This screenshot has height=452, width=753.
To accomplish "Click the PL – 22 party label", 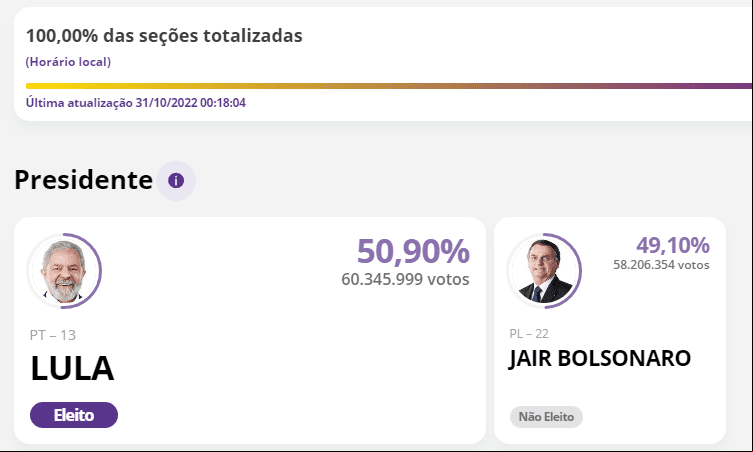I will pyautogui.click(x=529, y=334).
